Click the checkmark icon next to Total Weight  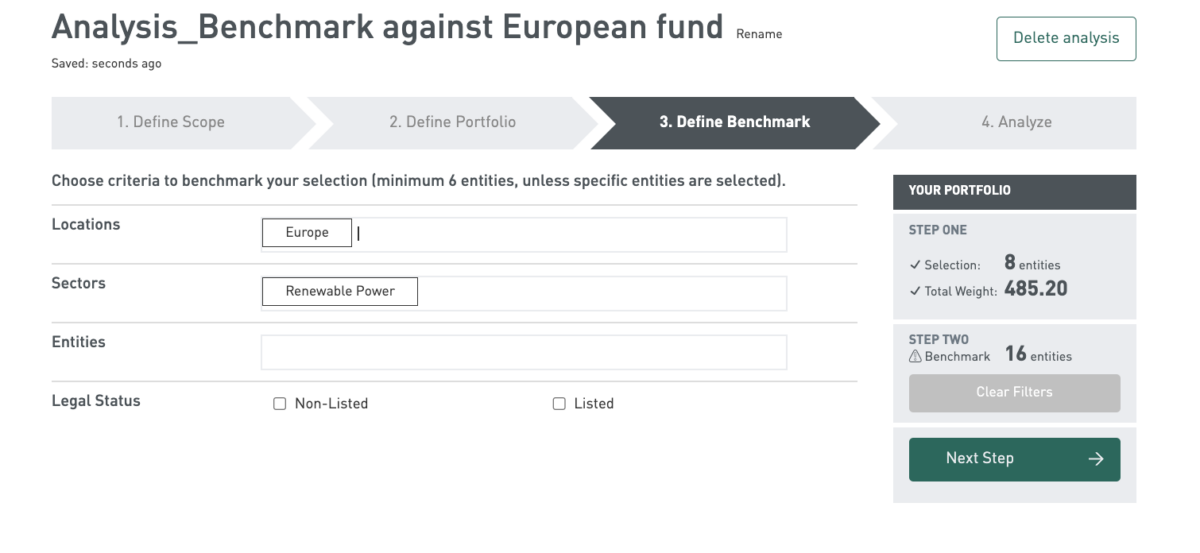click(x=914, y=291)
